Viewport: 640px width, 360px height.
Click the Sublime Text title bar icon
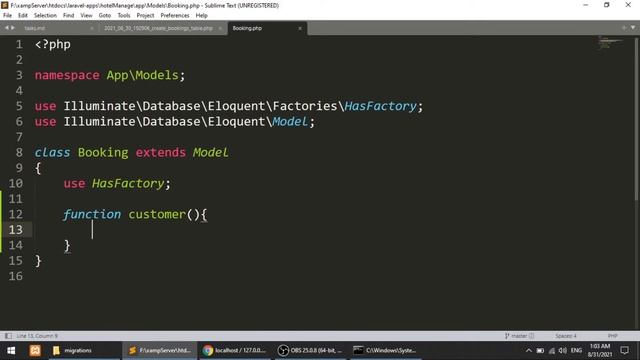[4, 5]
